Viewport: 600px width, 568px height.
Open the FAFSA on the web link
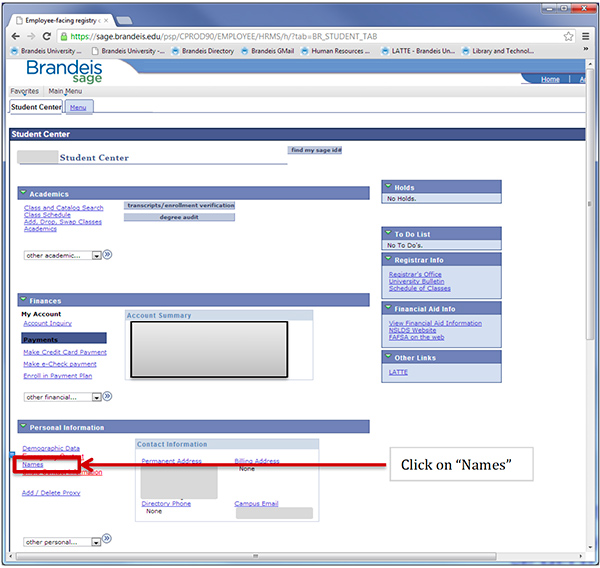417,337
